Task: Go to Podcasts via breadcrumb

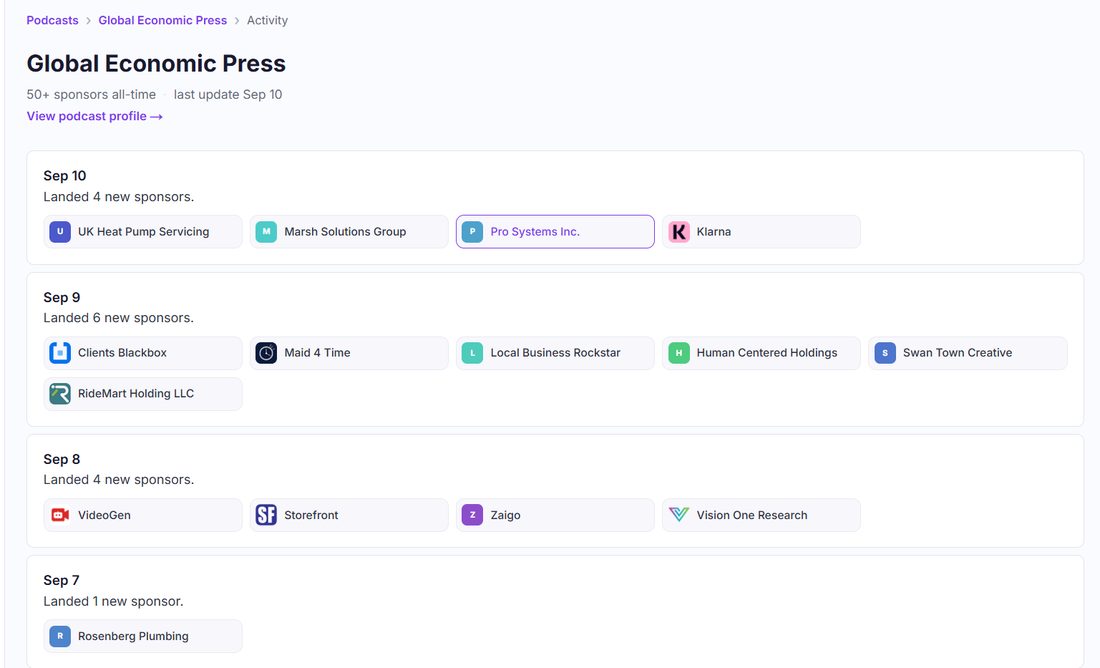Action: pyautogui.click(x=53, y=20)
